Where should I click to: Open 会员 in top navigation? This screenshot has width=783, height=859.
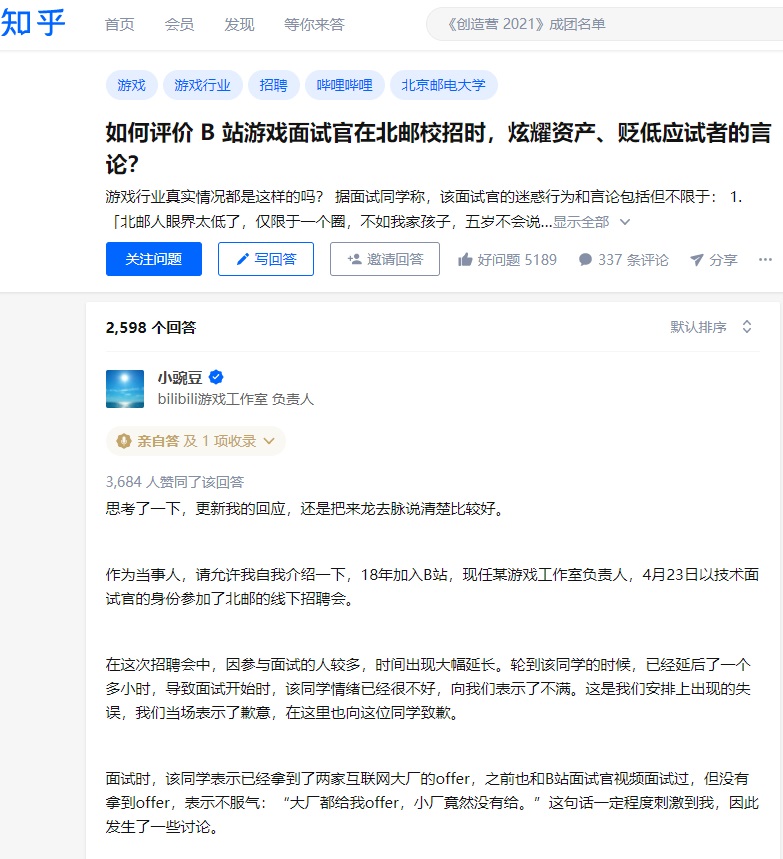point(179,25)
